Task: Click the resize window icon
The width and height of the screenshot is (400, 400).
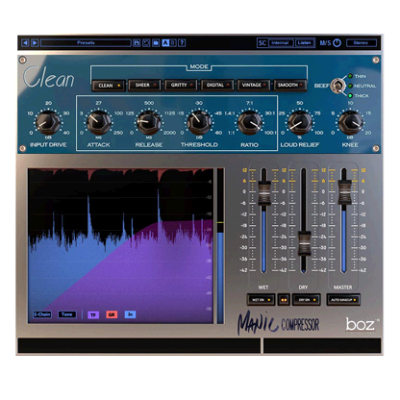Action: tap(146, 43)
